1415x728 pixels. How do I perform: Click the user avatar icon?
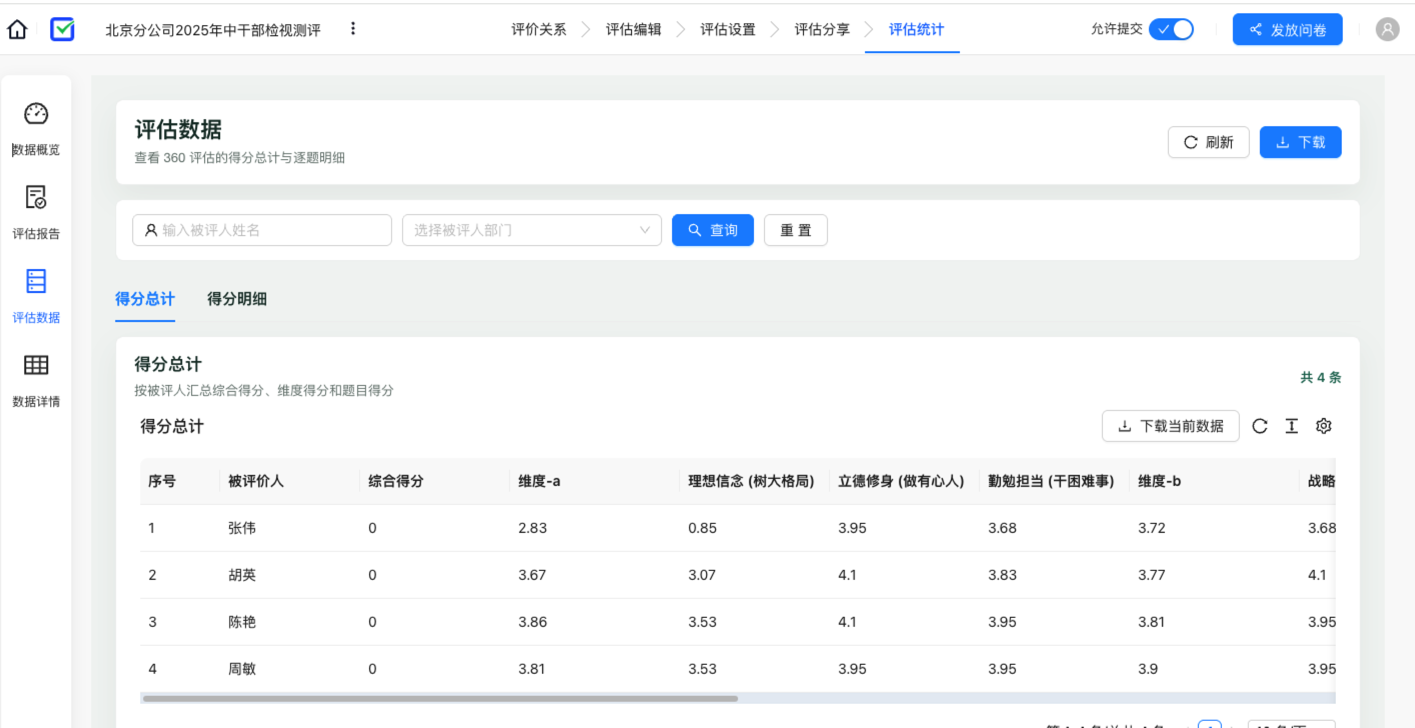click(x=1387, y=30)
